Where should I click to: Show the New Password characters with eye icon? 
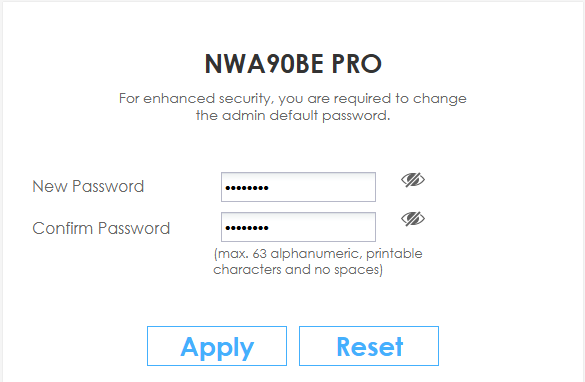pyautogui.click(x=413, y=180)
